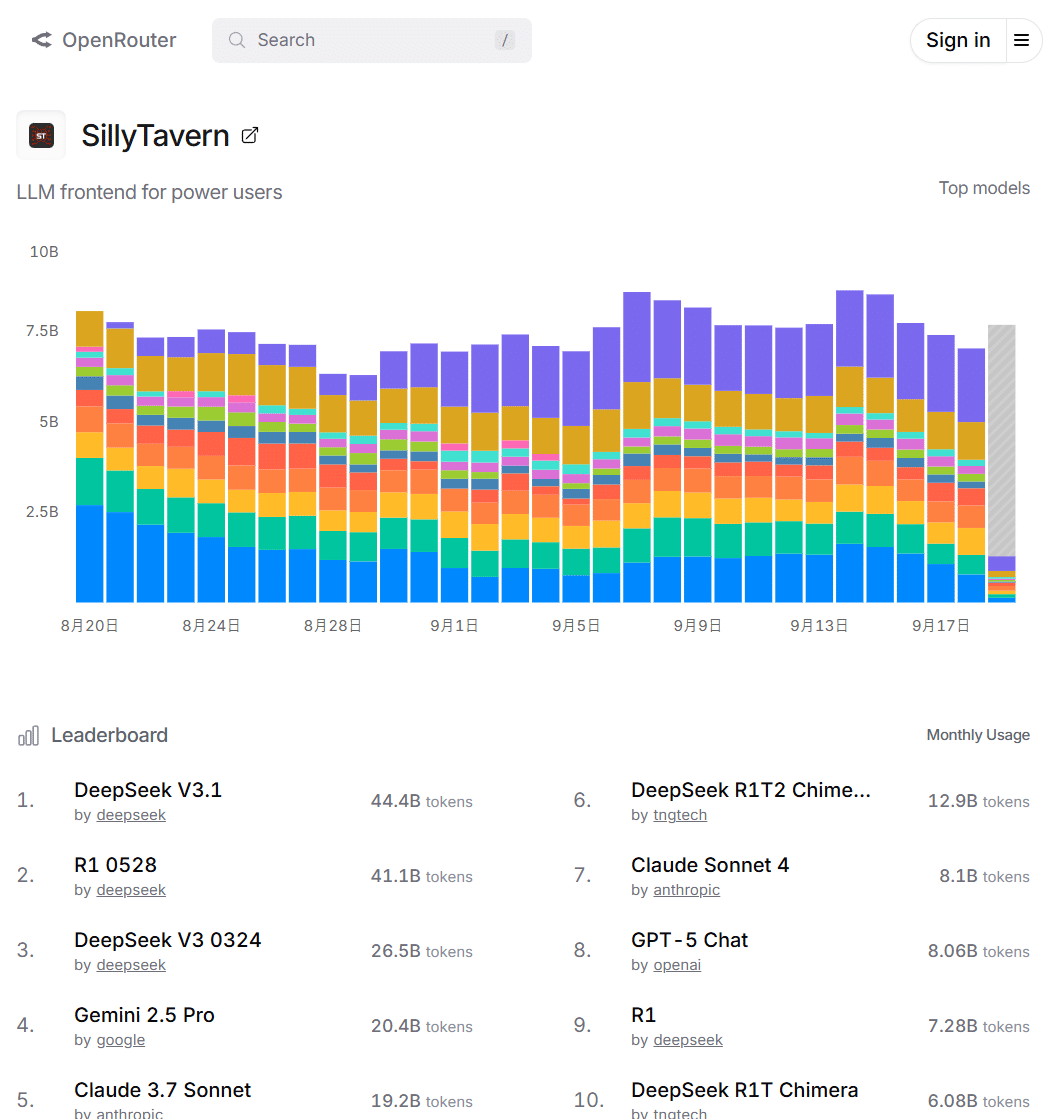The height and width of the screenshot is (1119, 1060).
Task: Select the R1 0528 leaderboard entry
Action: point(115,865)
